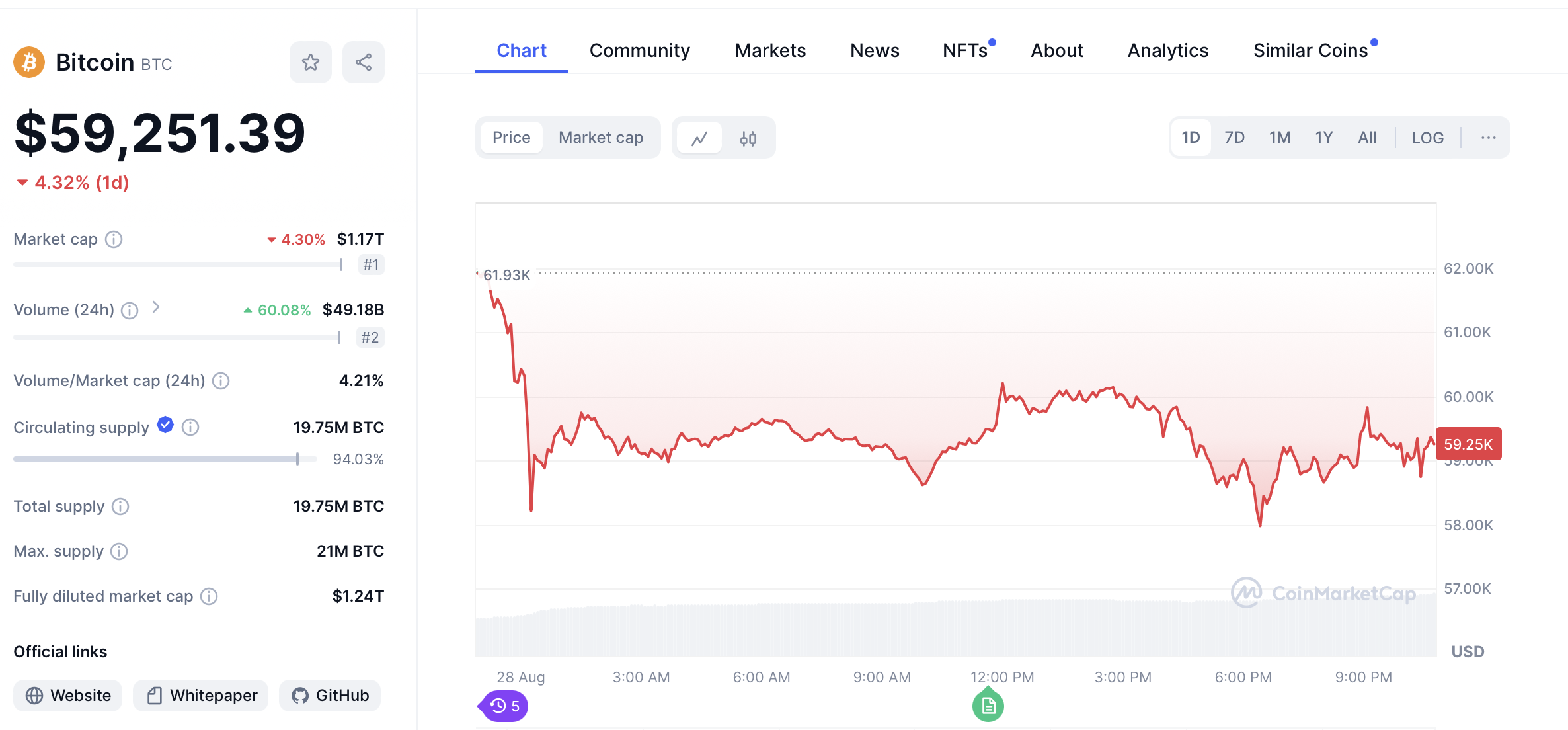
Task: Toggle the LOG scale option
Action: tap(1427, 138)
